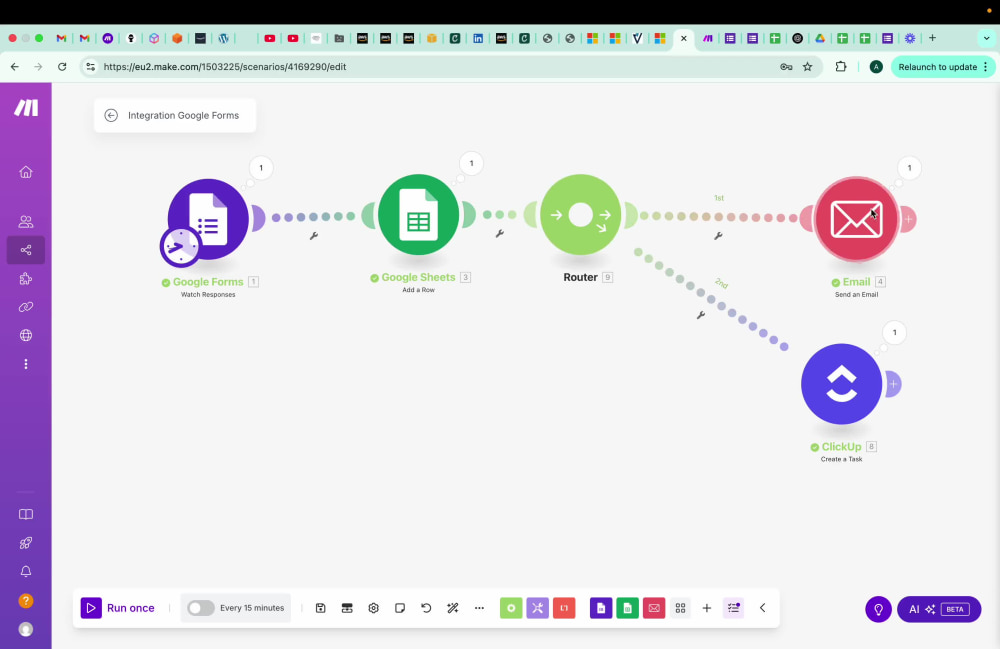This screenshot has width=1000, height=649.
Task: Open the Google Sheets Add a Row module
Action: (x=418, y=214)
